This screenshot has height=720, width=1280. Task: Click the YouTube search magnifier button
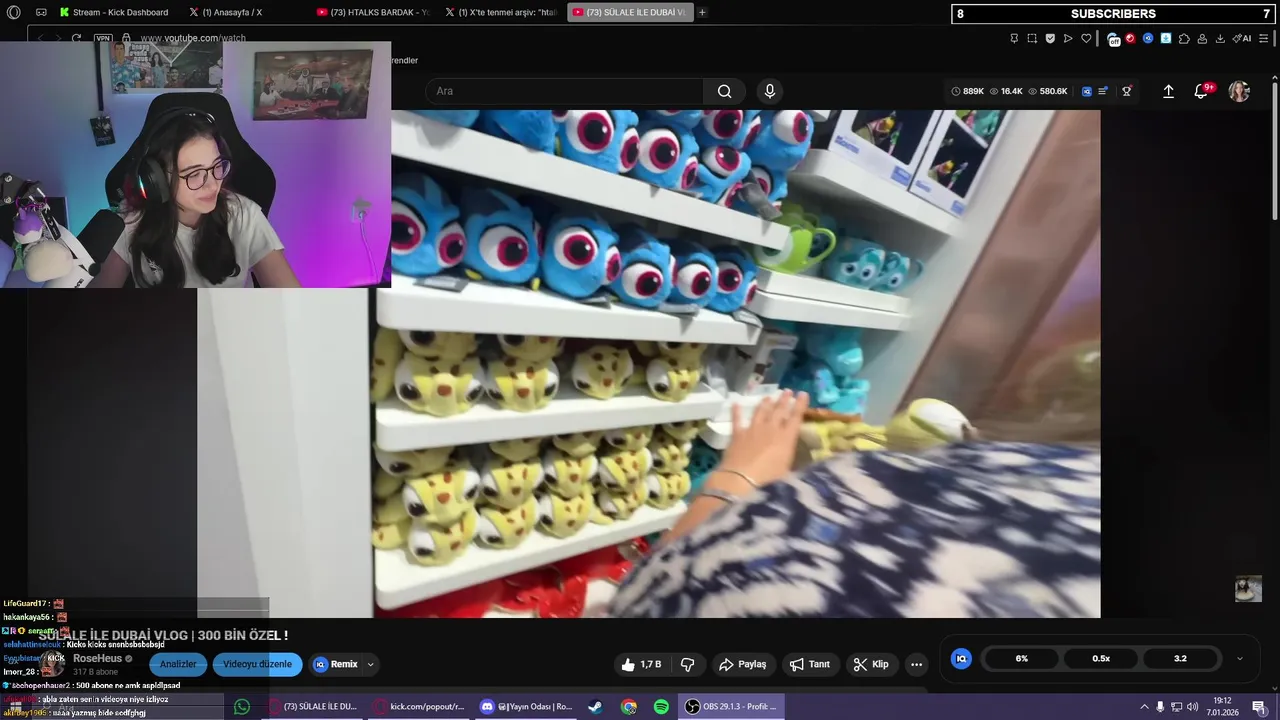tap(724, 91)
